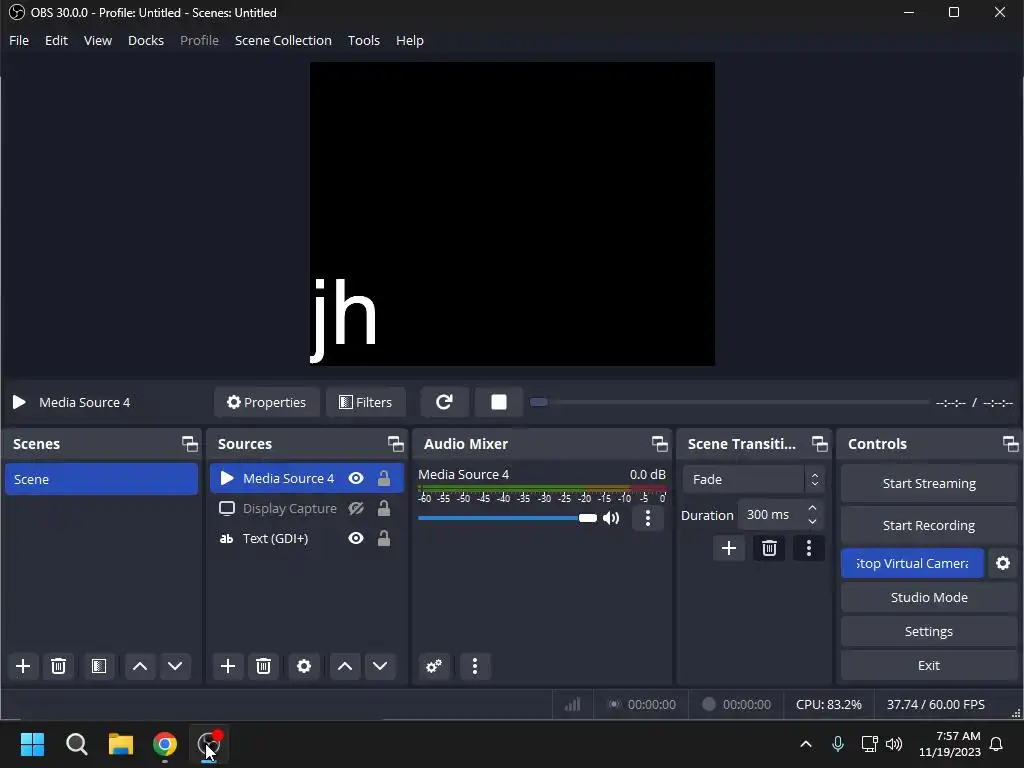Screen dimensions: 1024x768
Task: Add a new source with the plus icon
Action: coord(228,666)
